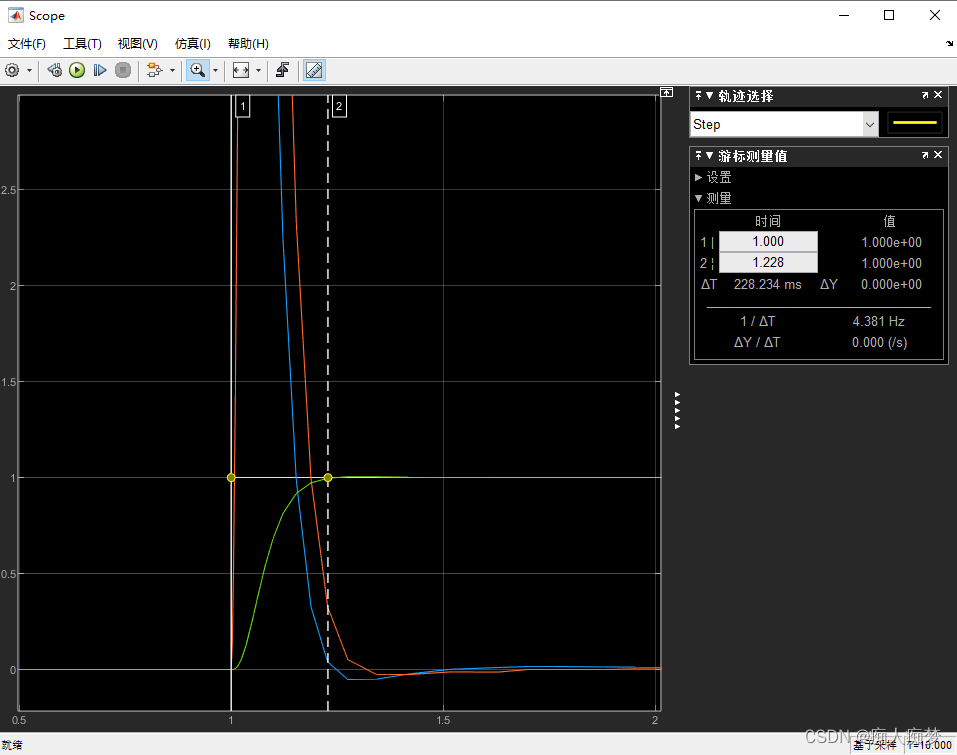The image size is (957, 755).
Task: Close the 轨迹选择 panel
Action: click(x=937, y=95)
